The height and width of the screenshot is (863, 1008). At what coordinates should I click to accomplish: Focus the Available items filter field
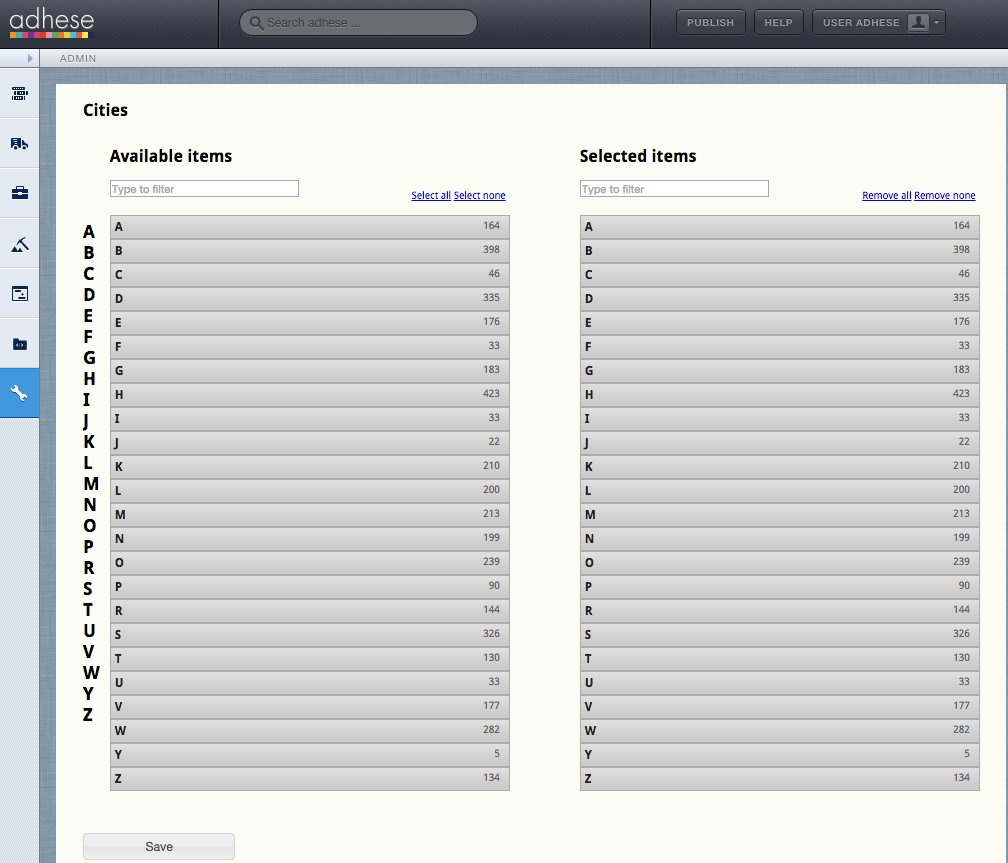pyautogui.click(x=204, y=189)
